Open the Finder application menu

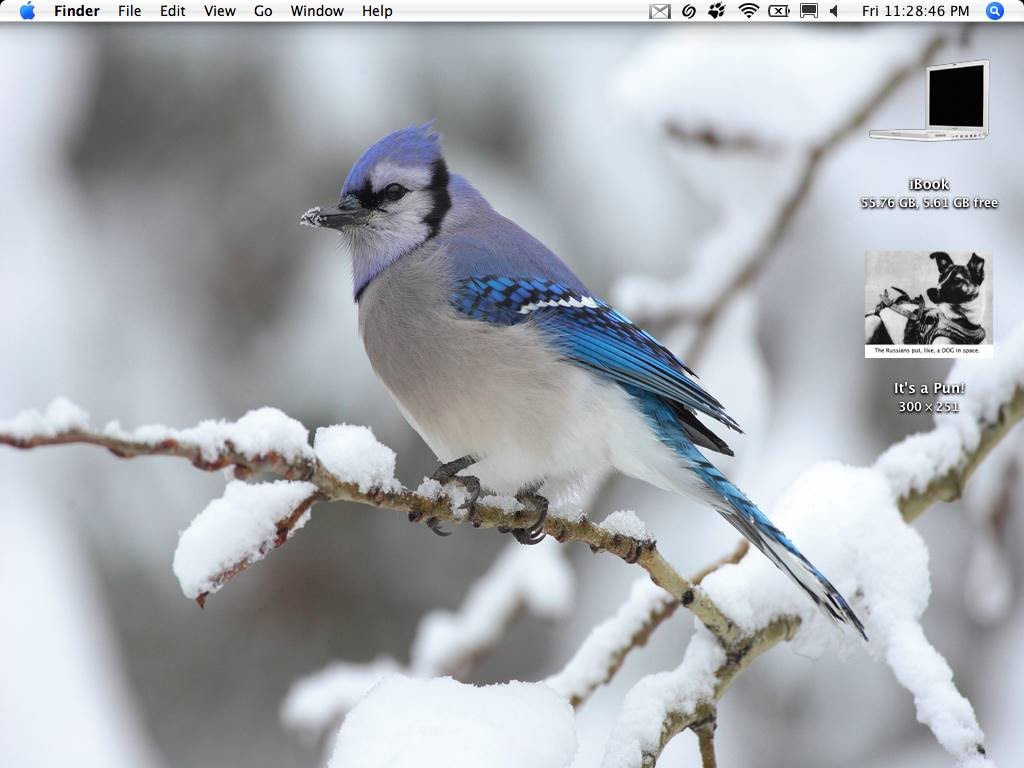76,11
